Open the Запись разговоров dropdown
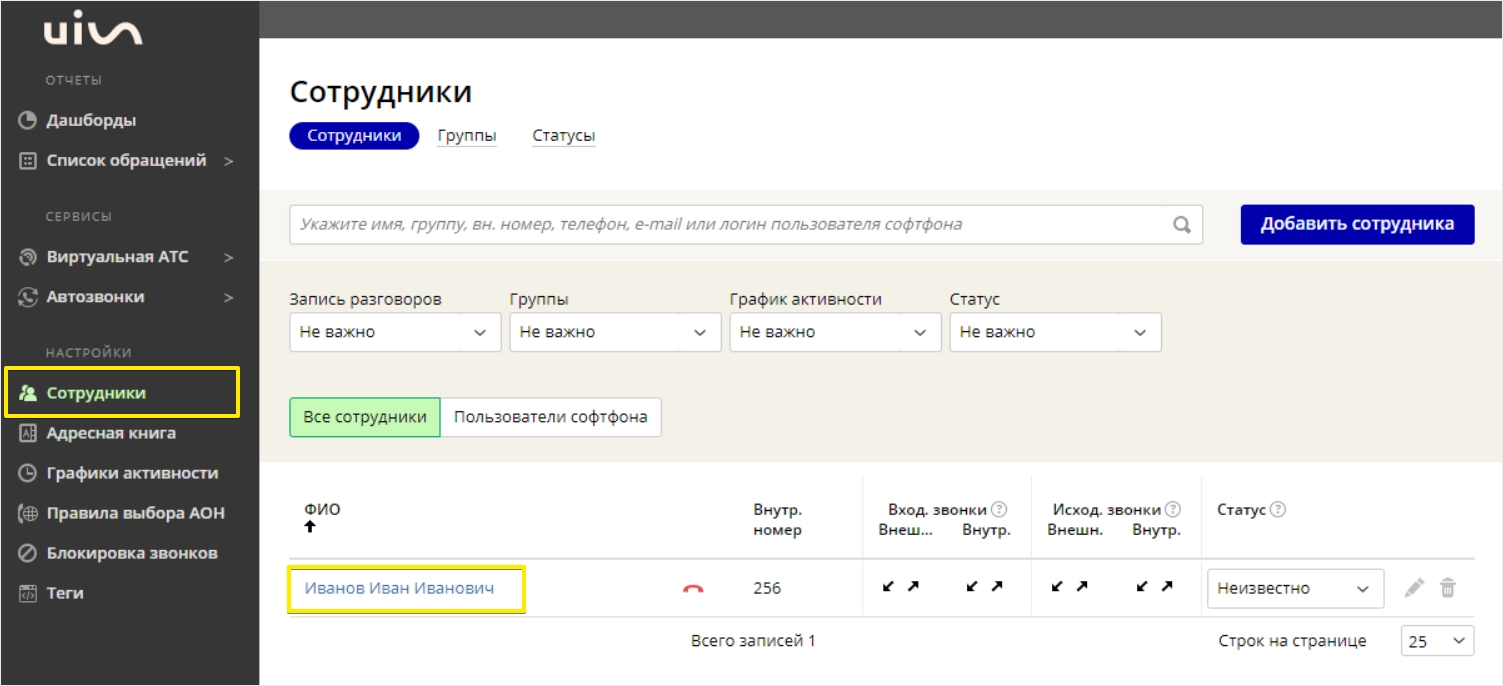 pos(395,332)
